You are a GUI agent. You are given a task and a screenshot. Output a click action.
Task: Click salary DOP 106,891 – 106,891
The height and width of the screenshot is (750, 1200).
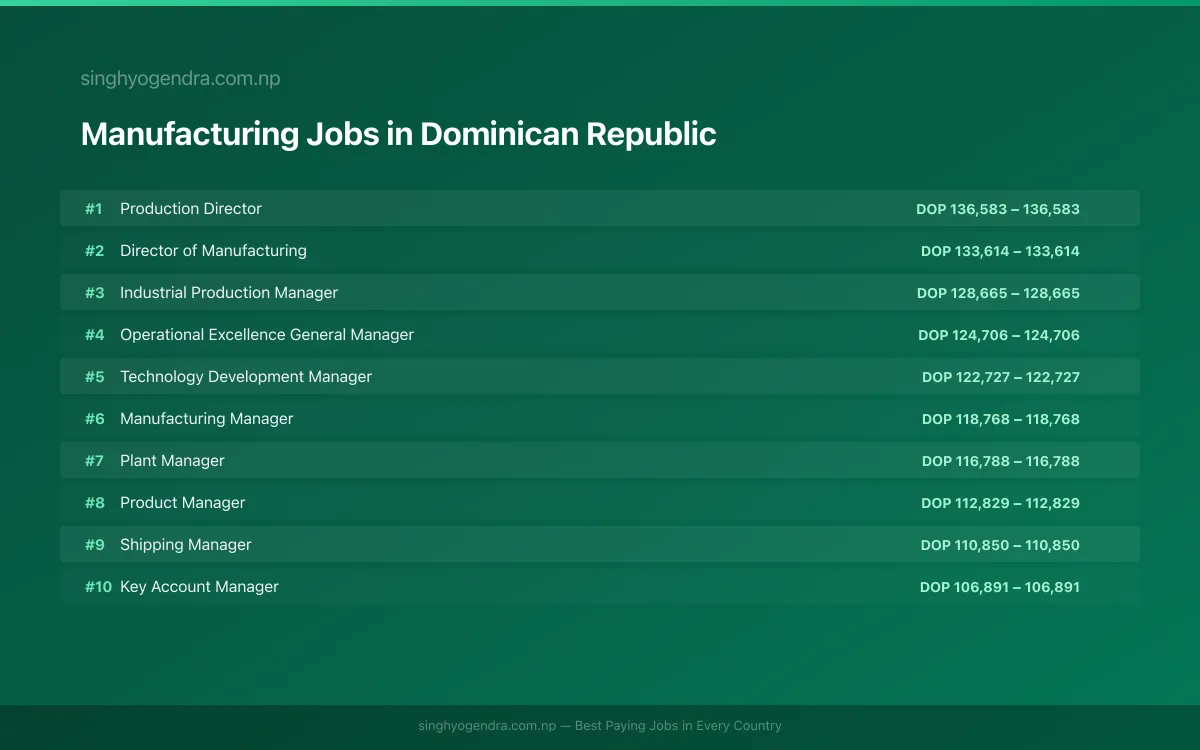tap(1000, 587)
